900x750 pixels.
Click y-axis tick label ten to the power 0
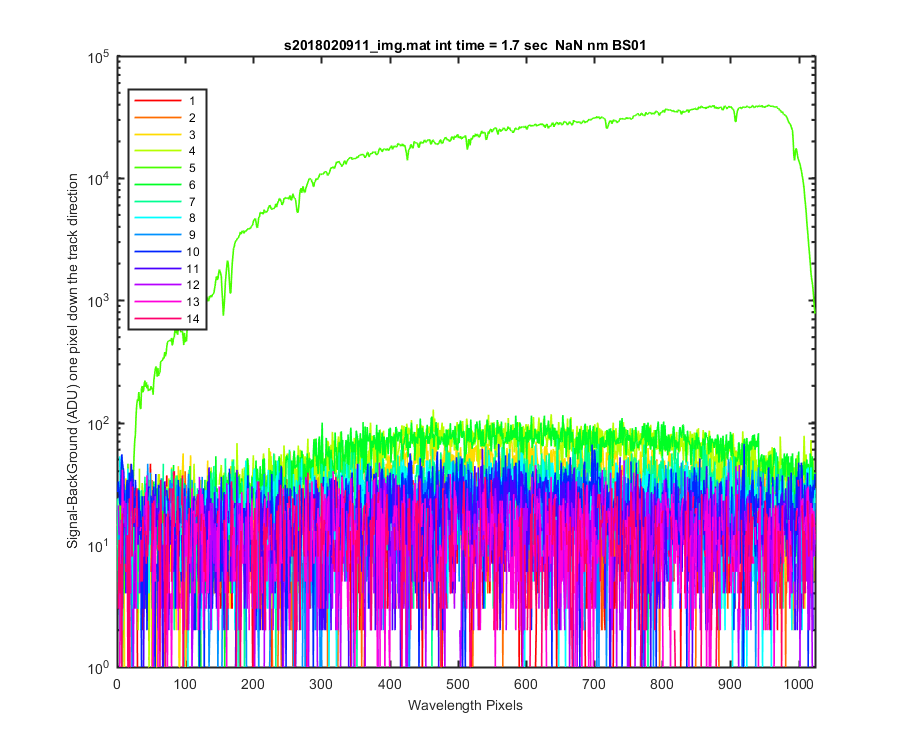pos(98,668)
